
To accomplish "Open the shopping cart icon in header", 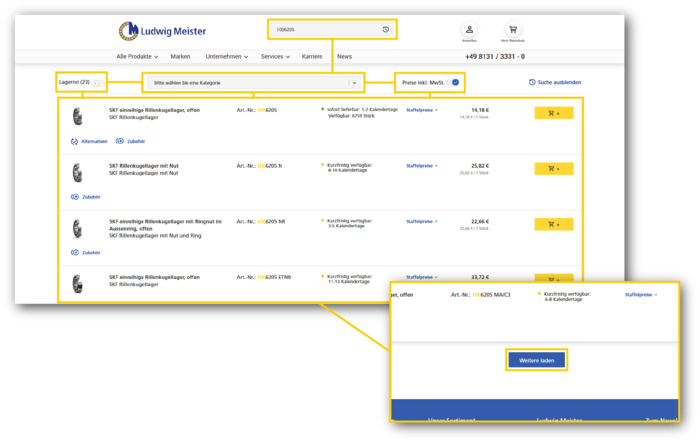I will (x=513, y=30).
